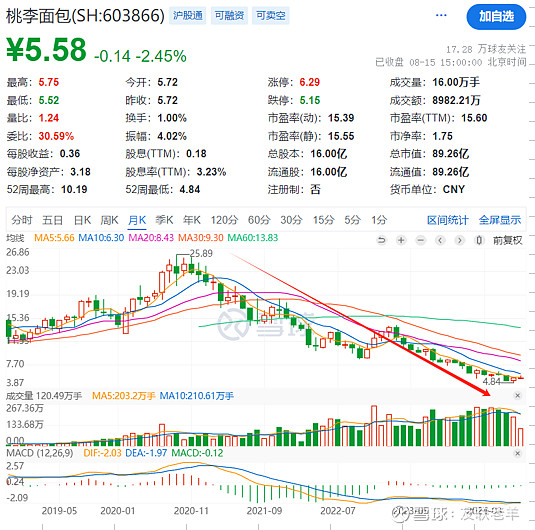This screenshot has height=530, width=535.
Task: Select the 月K chart tab
Action: point(137,220)
